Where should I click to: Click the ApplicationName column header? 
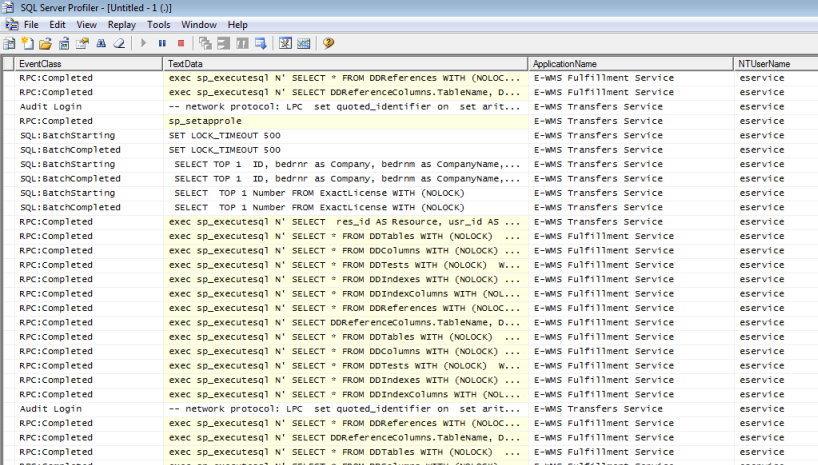click(631, 64)
